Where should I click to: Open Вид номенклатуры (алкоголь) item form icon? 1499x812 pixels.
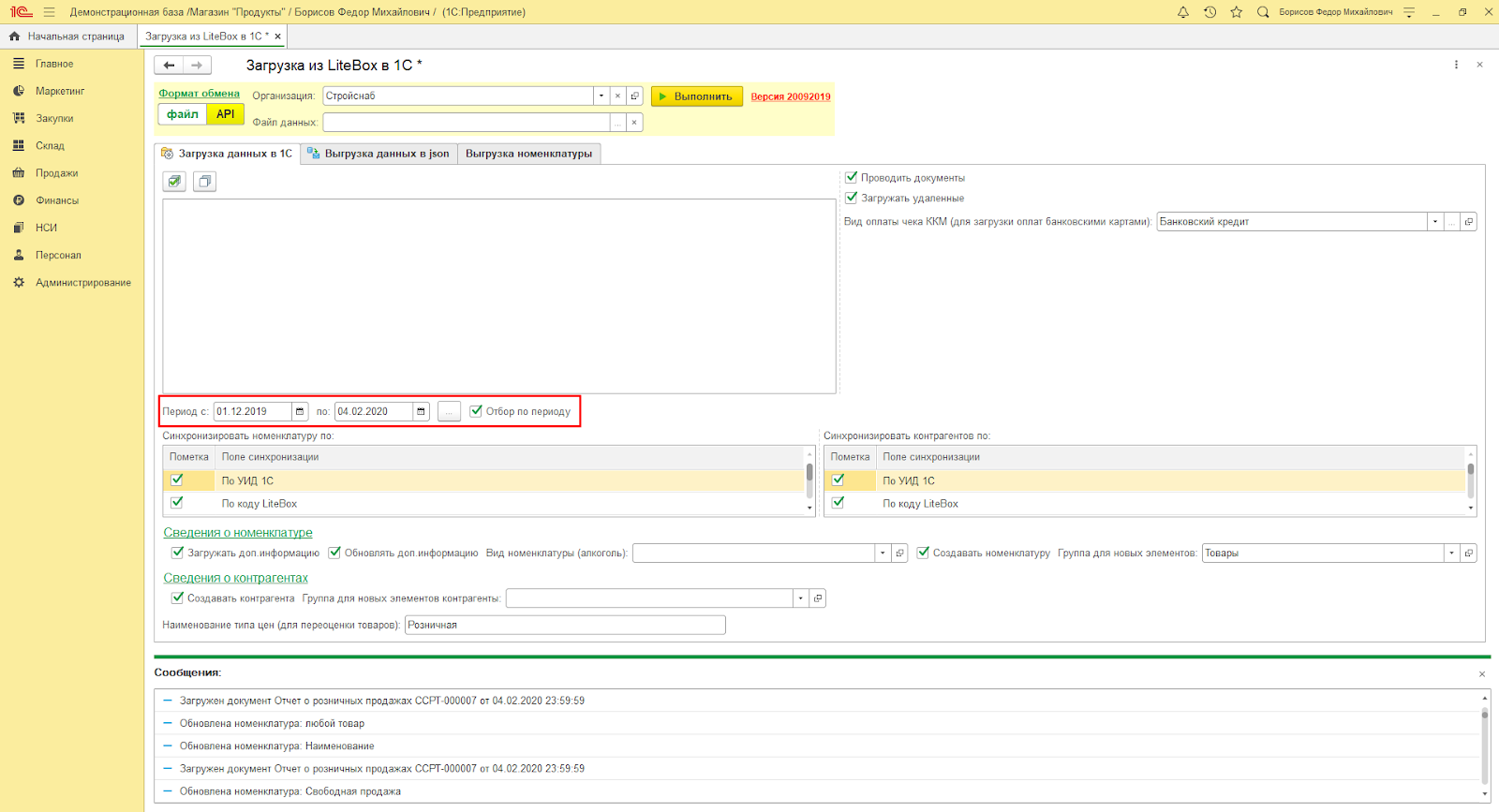coord(899,554)
